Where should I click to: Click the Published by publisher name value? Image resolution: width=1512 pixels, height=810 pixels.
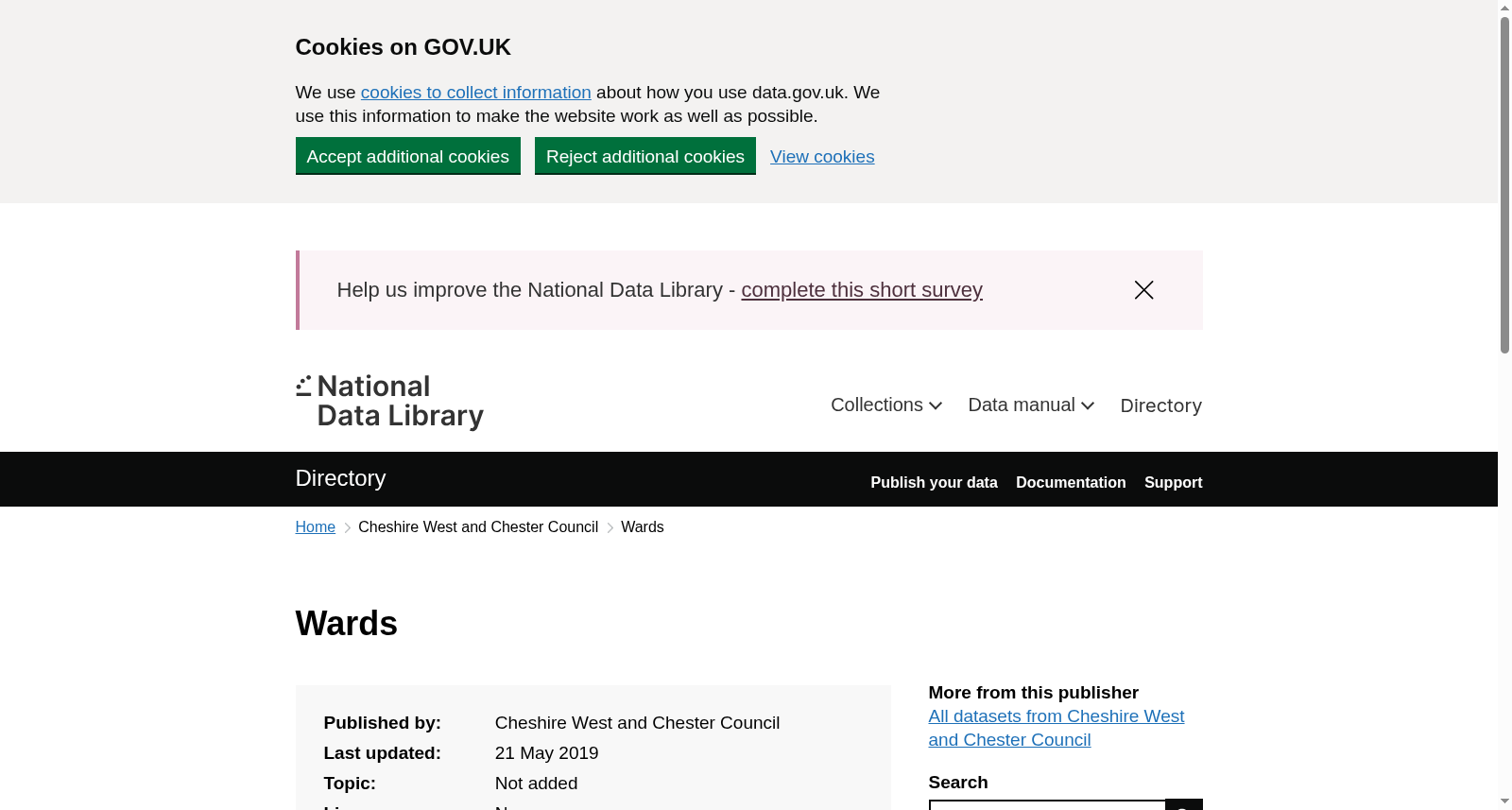(638, 723)
